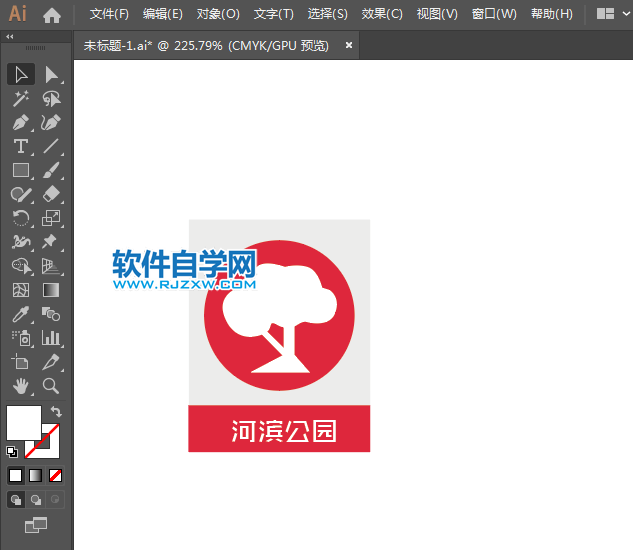Open the arrange documents layout icon
This screenshot has width=633, height=550.
pos(606,13)
